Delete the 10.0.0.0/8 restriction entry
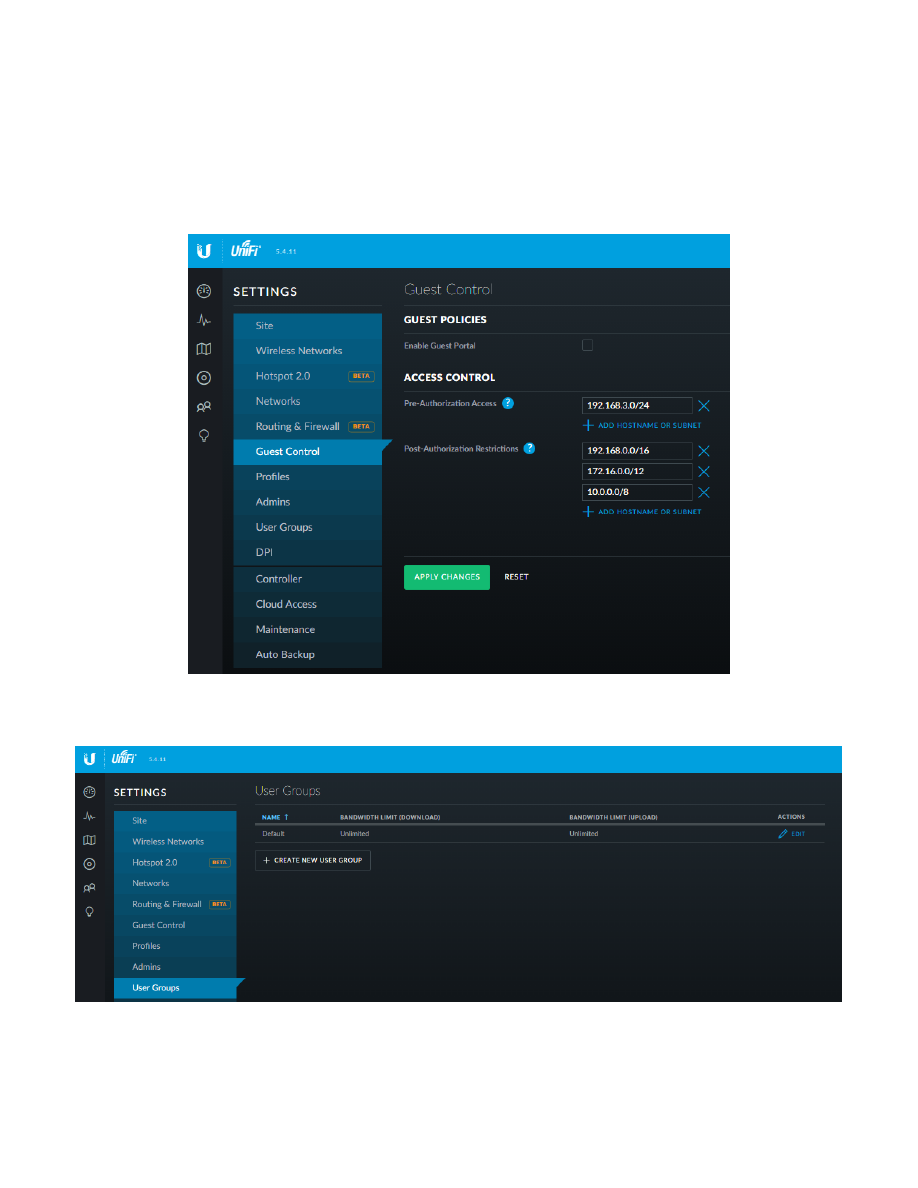Screen dimensions: 918x1188 (x=703, y=493)
